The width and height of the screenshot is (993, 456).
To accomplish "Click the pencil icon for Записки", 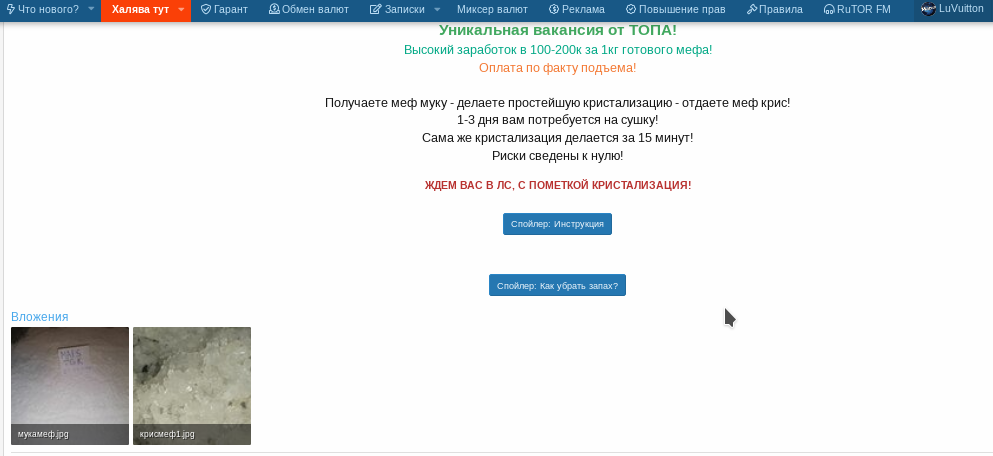I will [x=375, y=10].
